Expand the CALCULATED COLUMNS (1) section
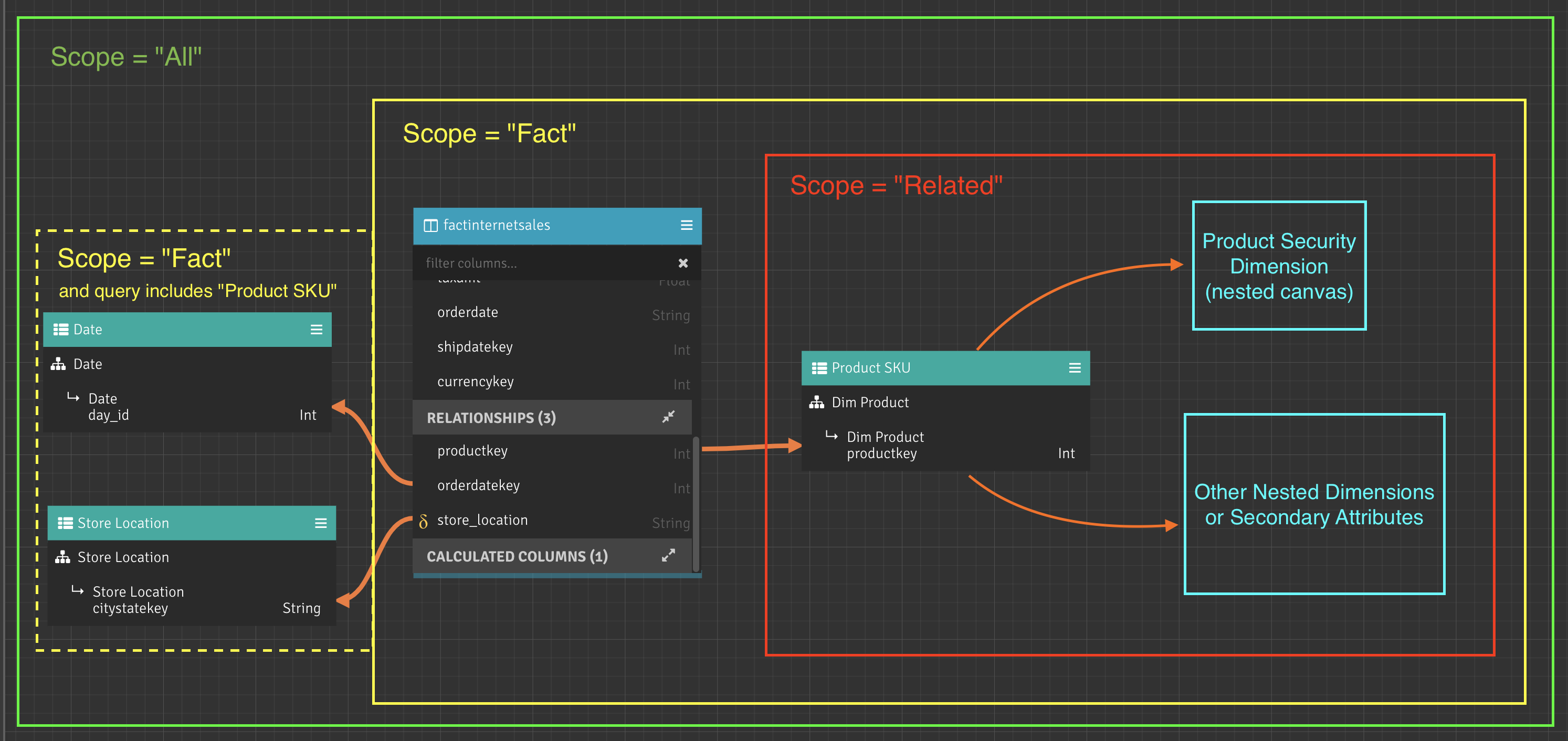 [x=668, y=555]
